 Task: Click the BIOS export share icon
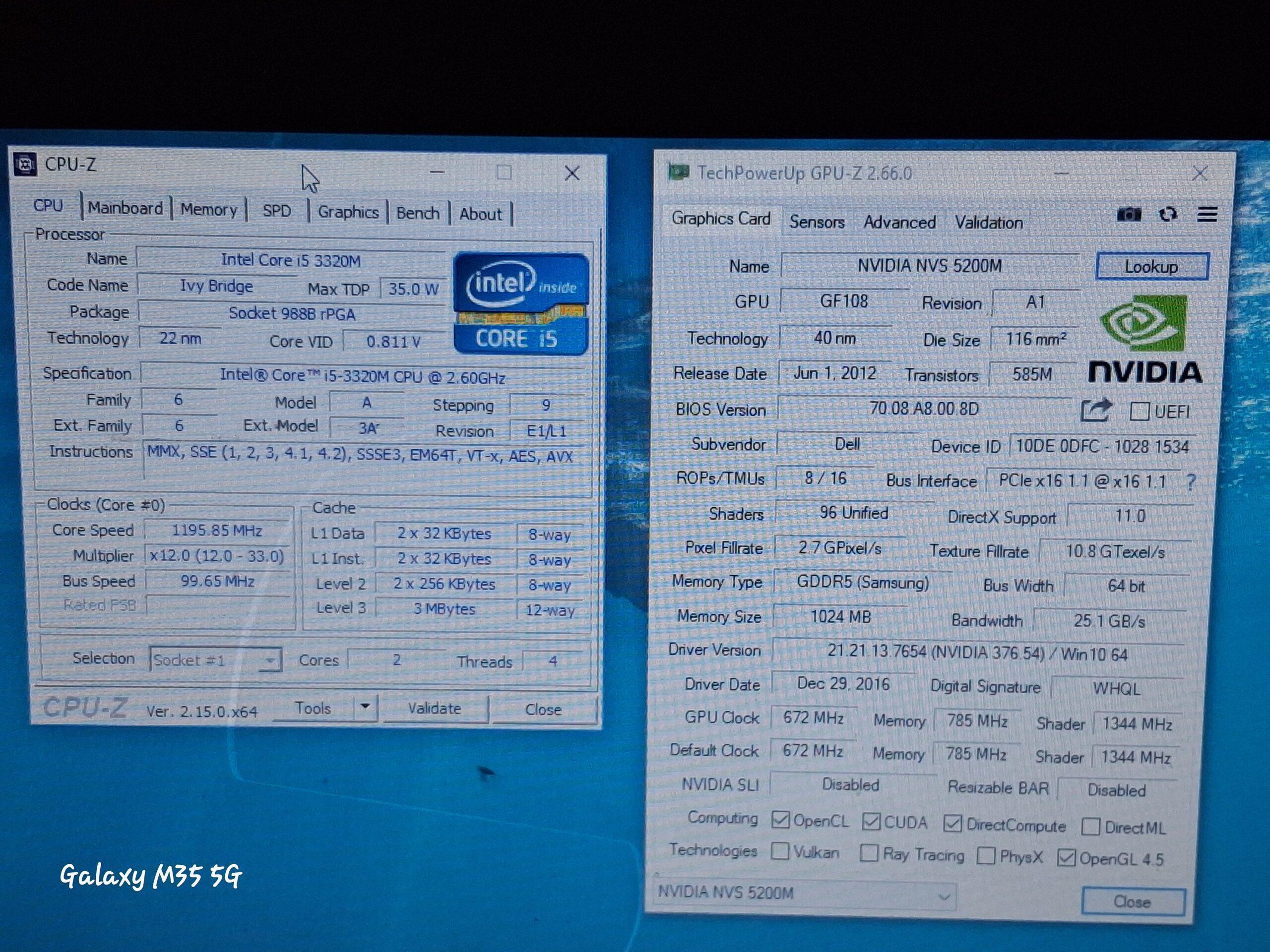click(x=1096, y=410)
